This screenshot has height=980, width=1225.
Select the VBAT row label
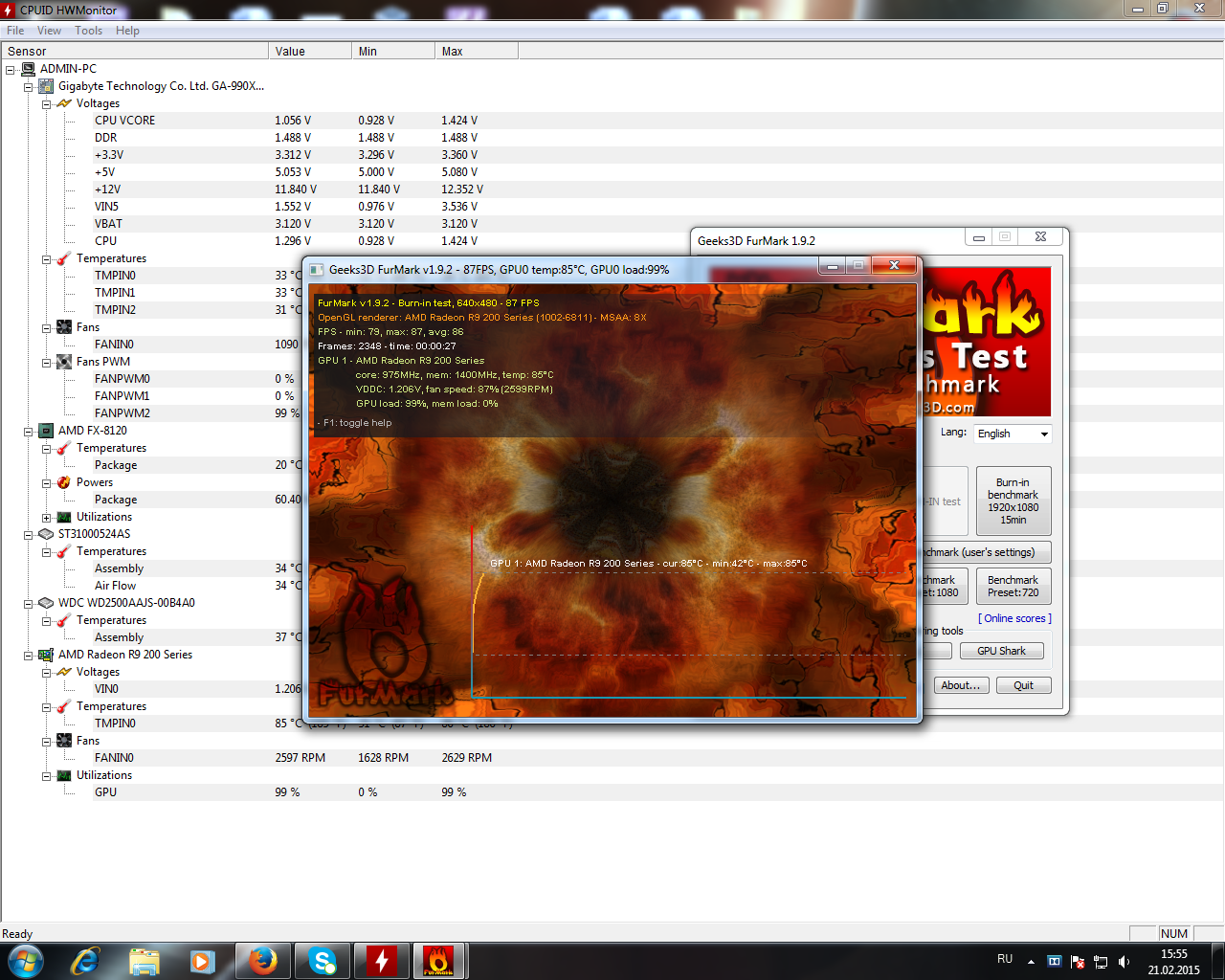coord(108,224)
